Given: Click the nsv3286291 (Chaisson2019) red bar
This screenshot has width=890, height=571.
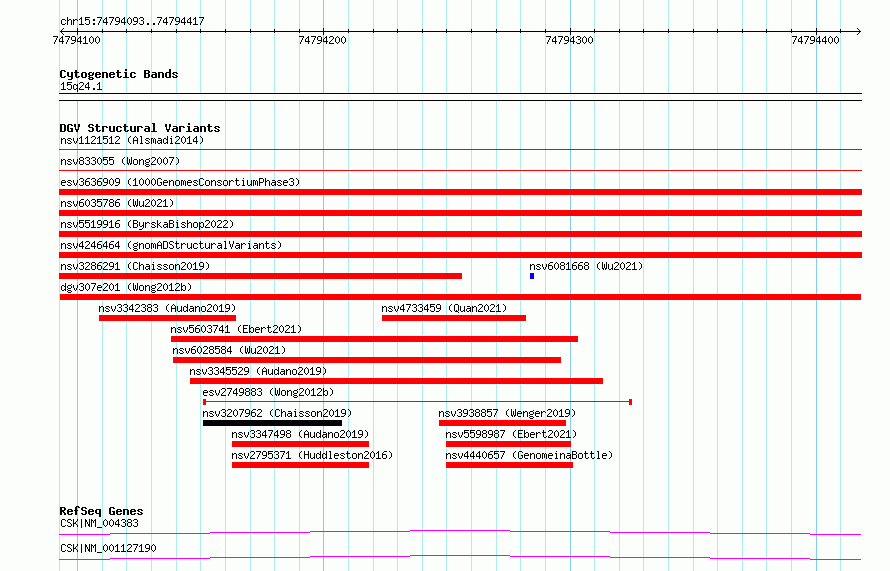Looking at the screenshot, I should point(261,276).
